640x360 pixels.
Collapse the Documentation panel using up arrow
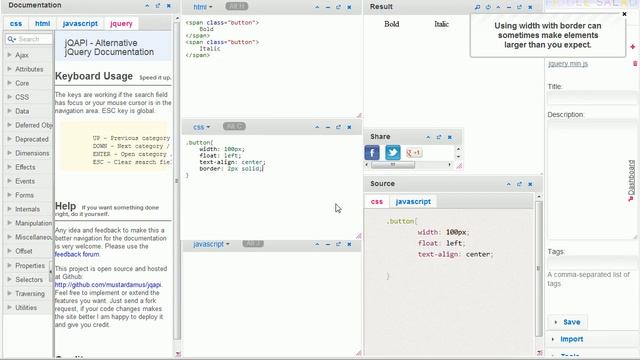[147, 6]
